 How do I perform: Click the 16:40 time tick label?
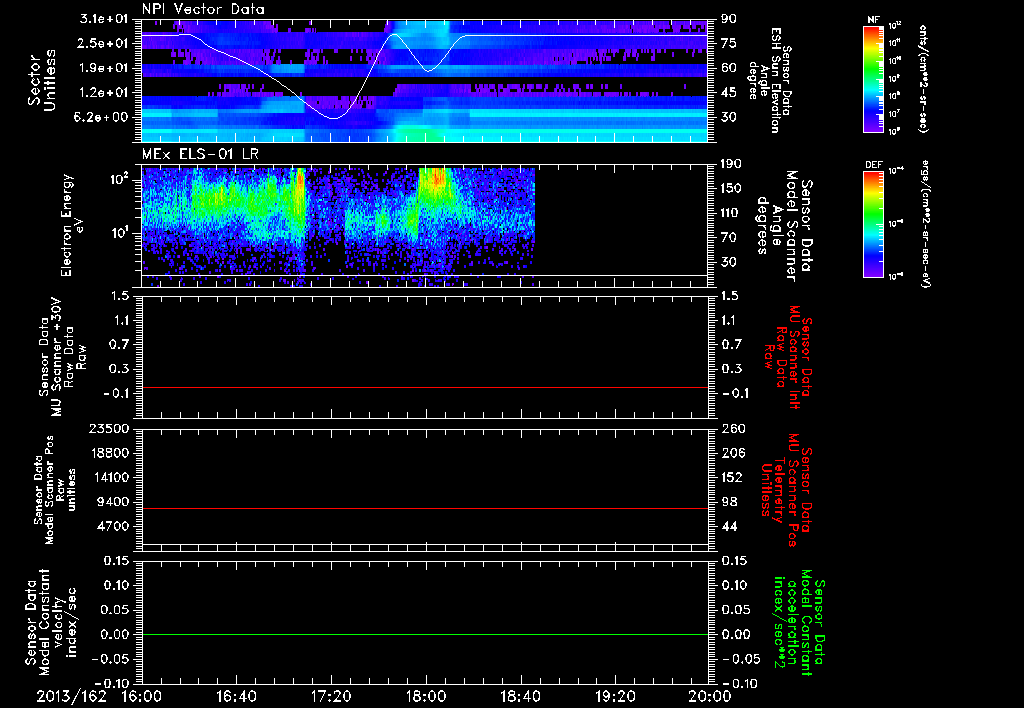tap(236, 696)
